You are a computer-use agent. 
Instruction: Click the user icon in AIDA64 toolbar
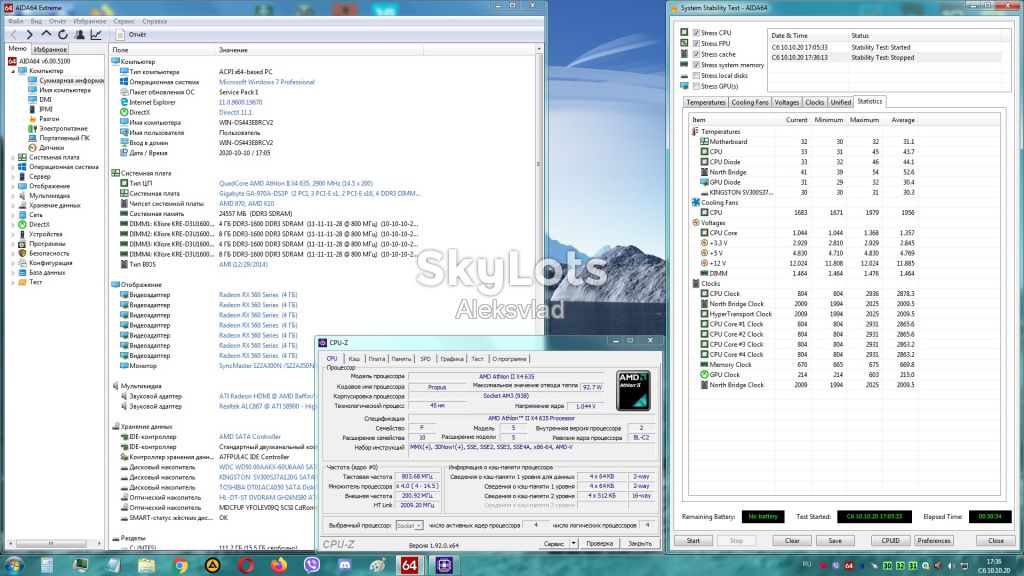point(79,35)
